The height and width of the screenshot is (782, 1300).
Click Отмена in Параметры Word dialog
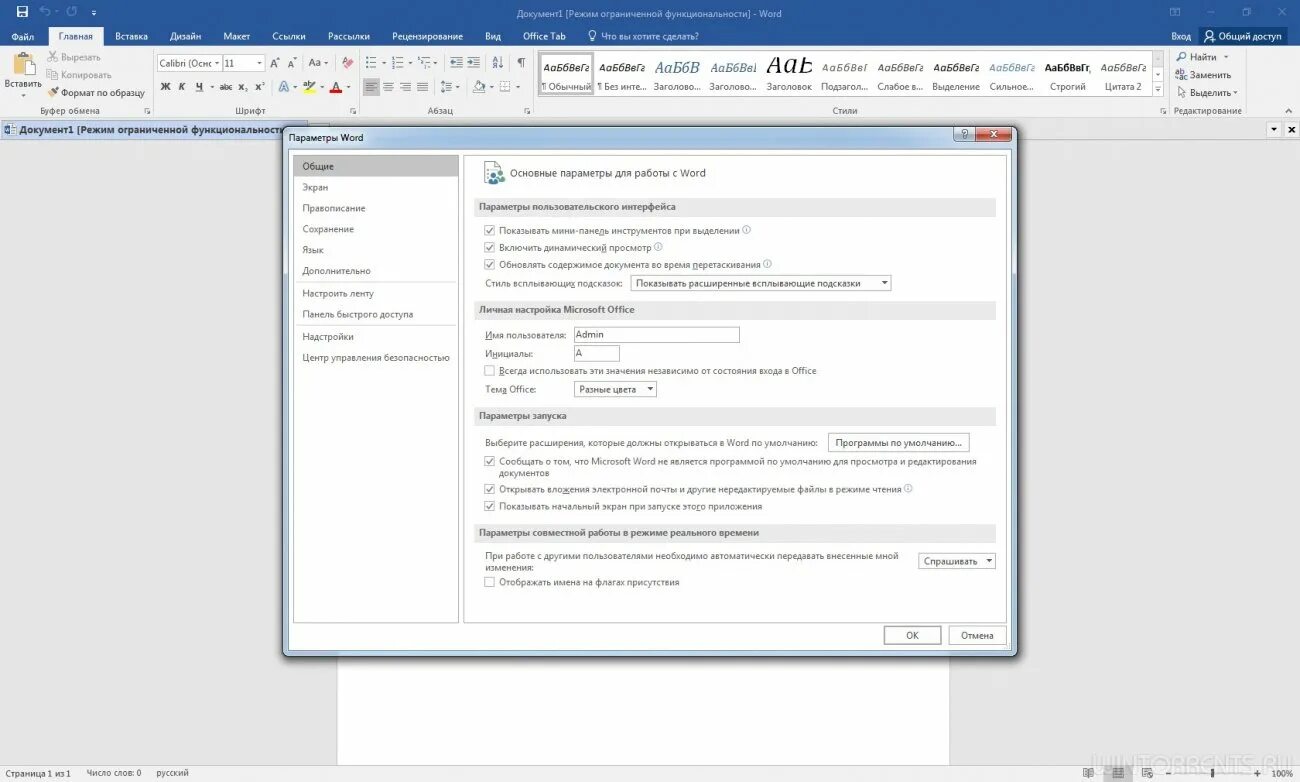977,635
